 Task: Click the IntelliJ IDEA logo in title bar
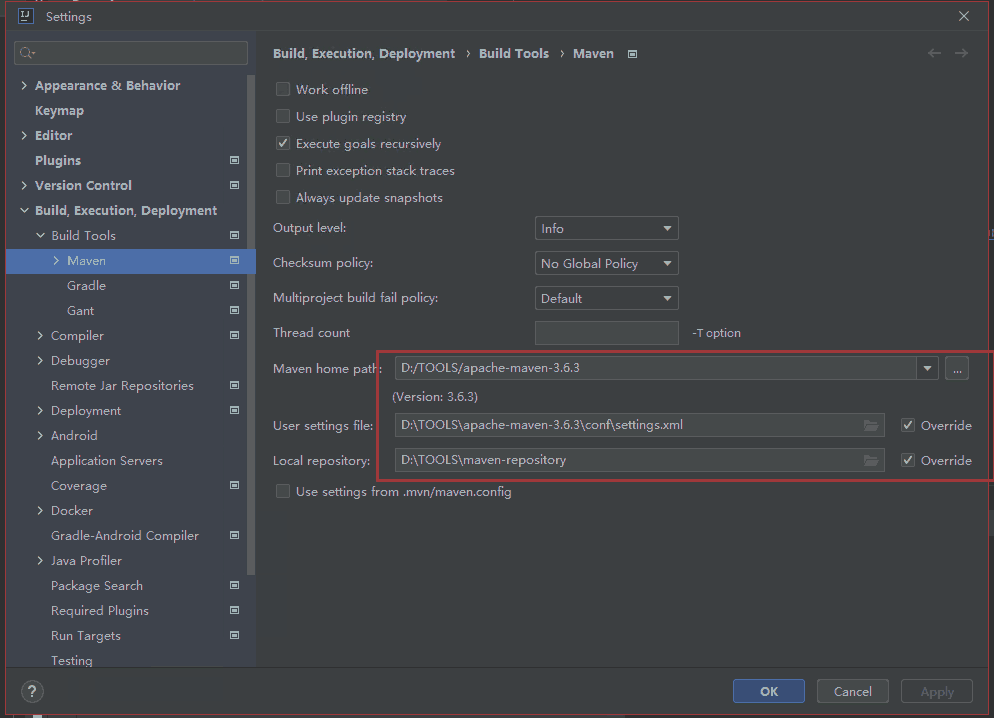coord(25,16)
